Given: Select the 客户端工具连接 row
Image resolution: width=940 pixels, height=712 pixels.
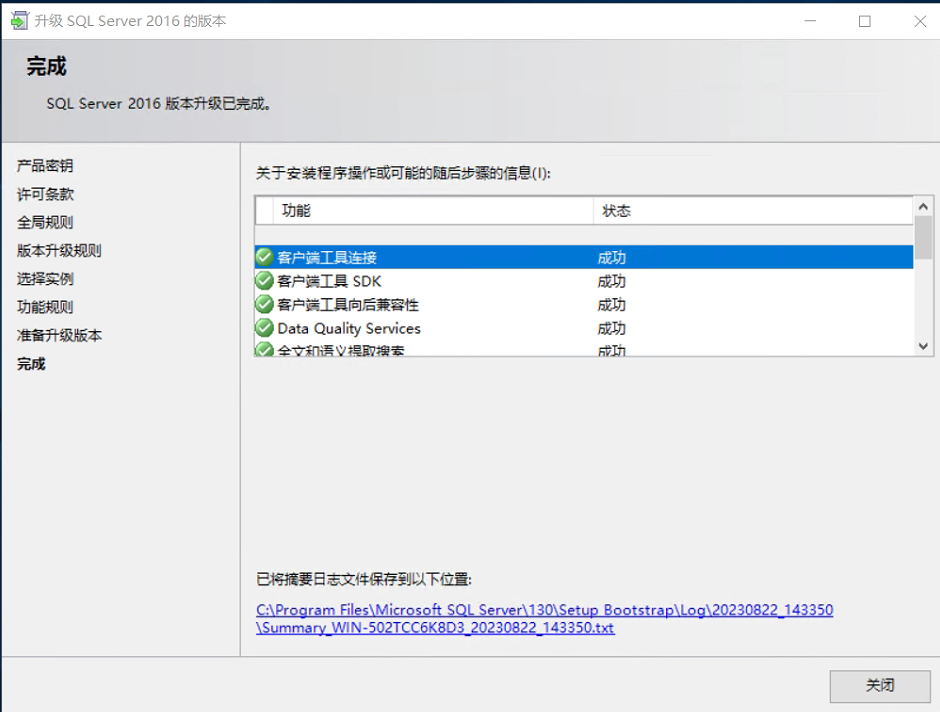Looking at the screenshot, I should pyautogui.click(x=584, y=257).
